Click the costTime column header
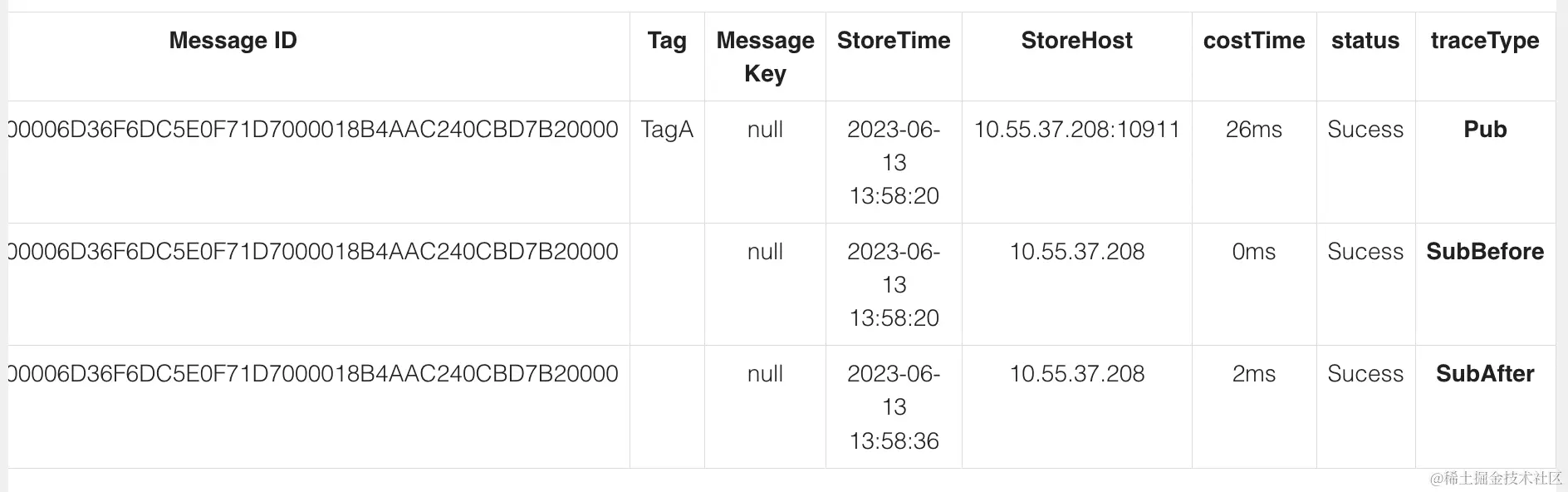The height and width of the screenshot is (492, 1568). point(1253,41)
